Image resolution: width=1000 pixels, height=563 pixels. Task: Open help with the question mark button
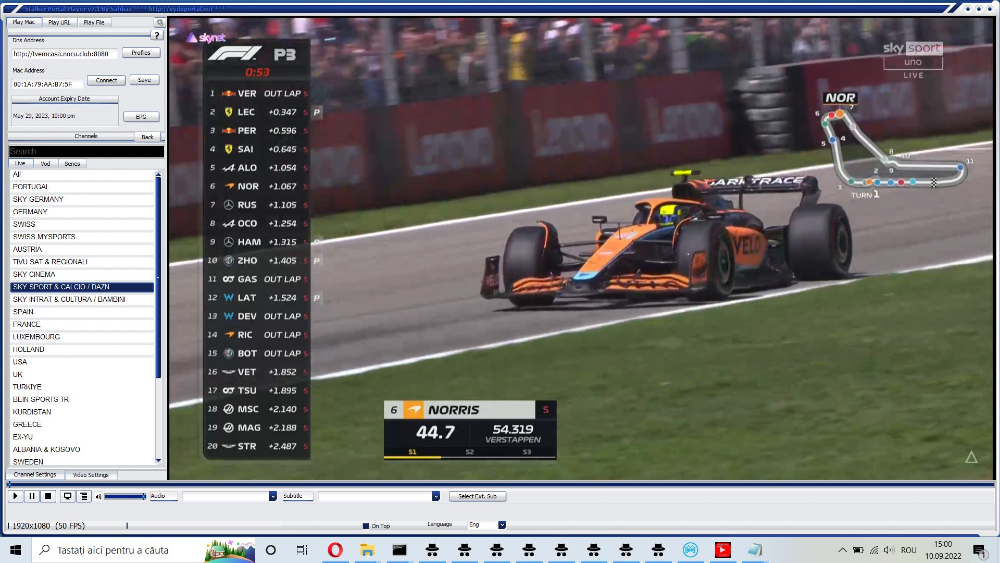tap(157, 35)
